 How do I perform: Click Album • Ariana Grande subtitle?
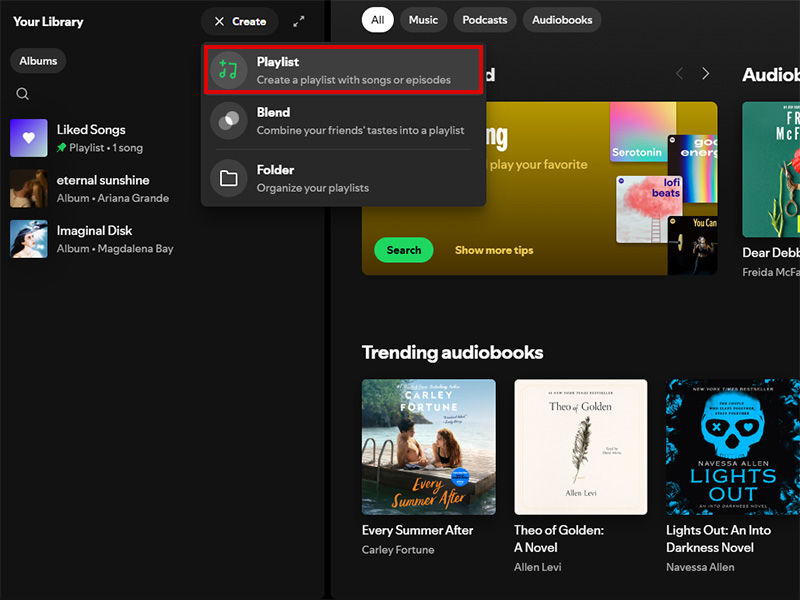pos(113,198)
